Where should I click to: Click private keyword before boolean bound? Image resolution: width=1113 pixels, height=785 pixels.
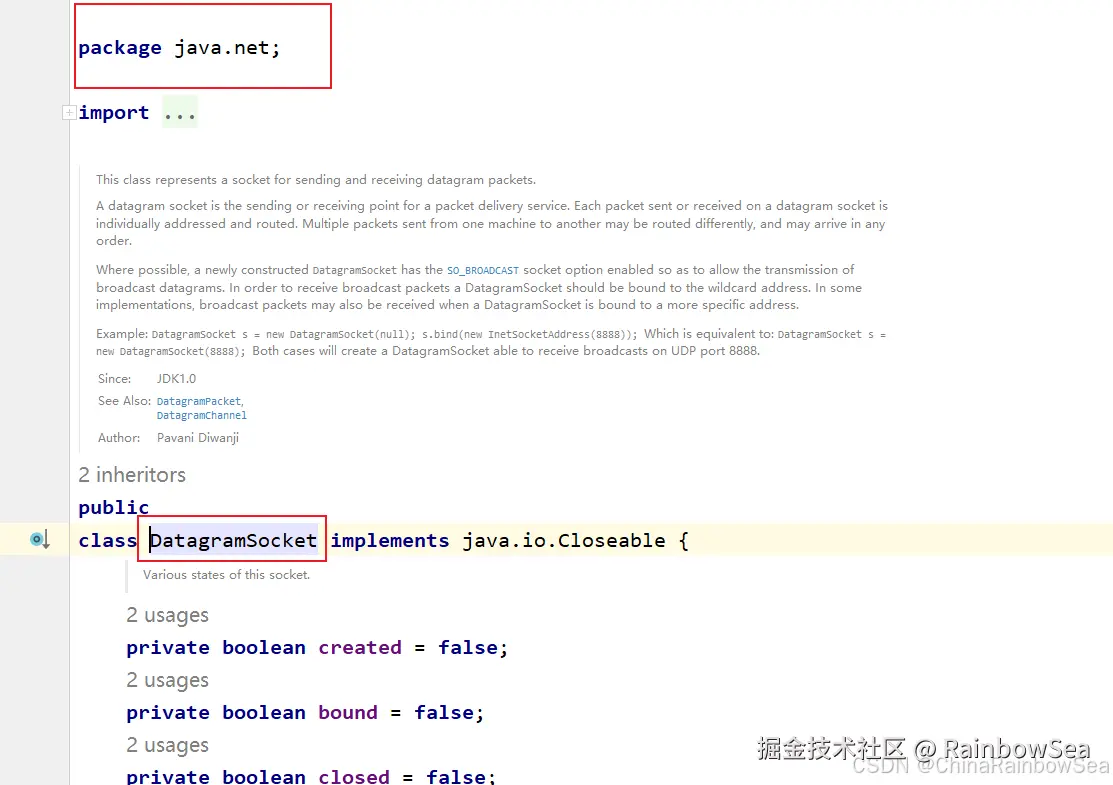168,712
